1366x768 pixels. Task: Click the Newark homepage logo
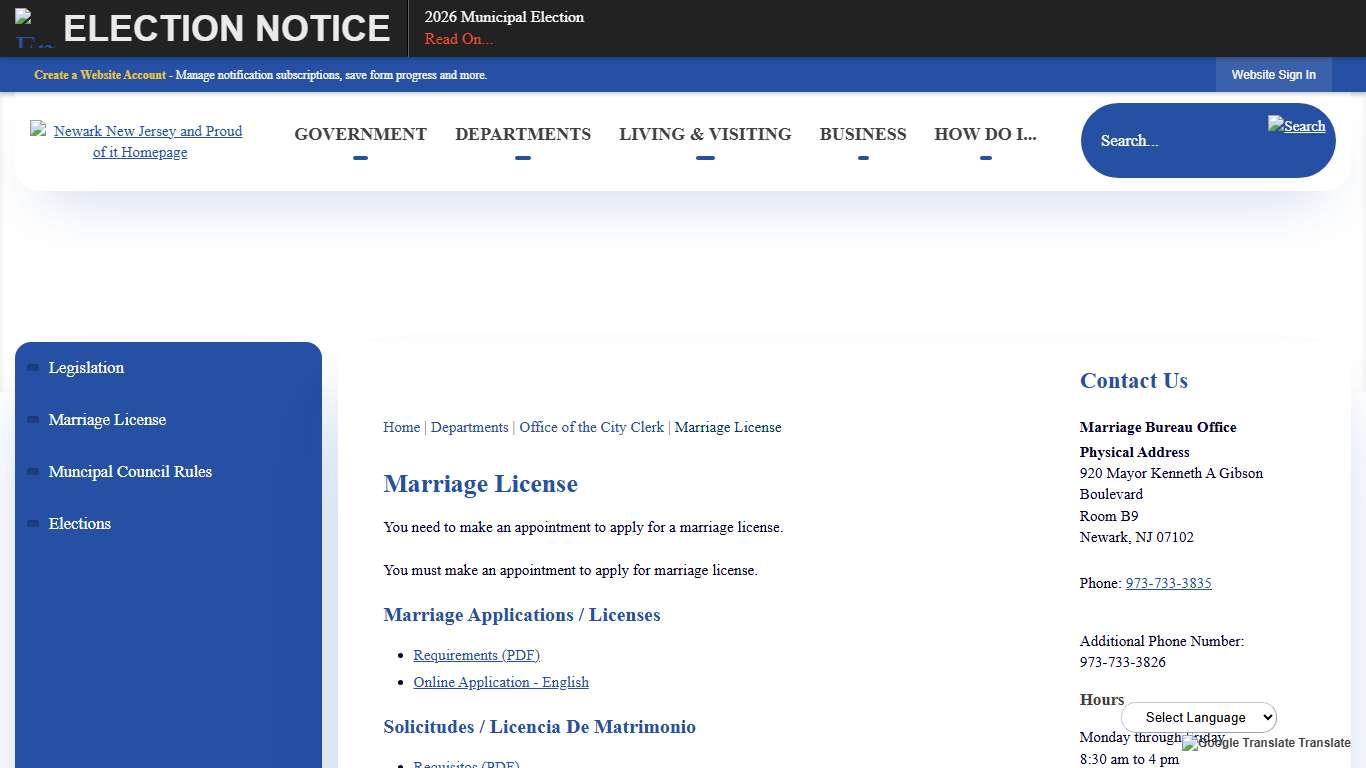[139, 141]
